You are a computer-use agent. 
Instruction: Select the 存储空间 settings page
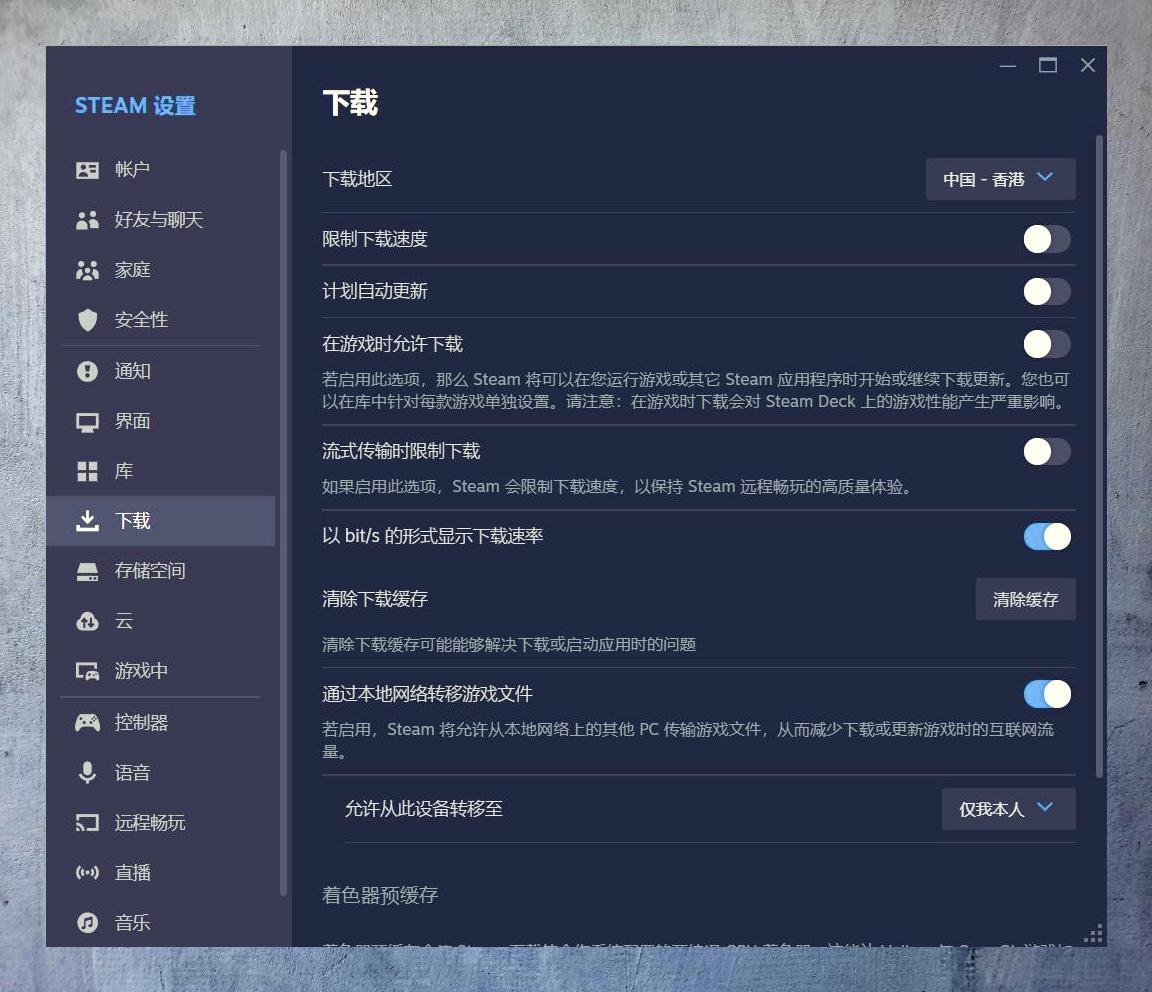160,571
